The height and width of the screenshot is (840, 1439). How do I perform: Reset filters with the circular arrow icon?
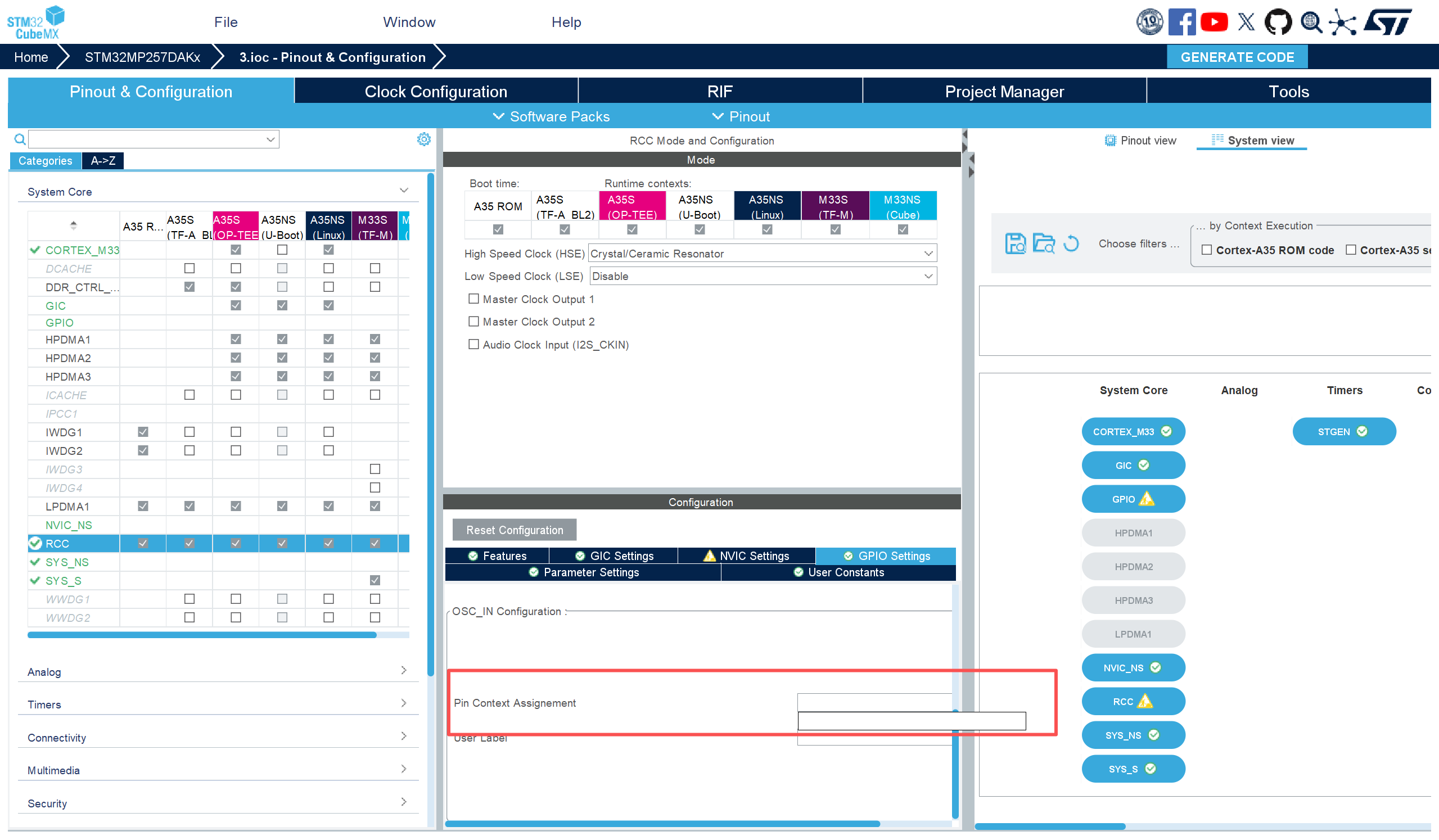(x=1072, y=243)
